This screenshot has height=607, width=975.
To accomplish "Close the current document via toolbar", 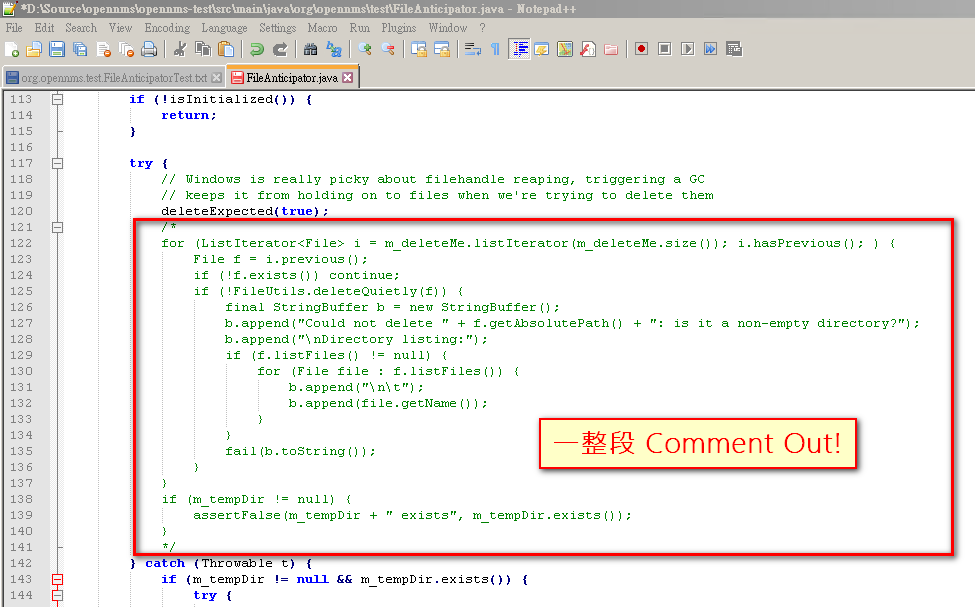I will pyautogui.click(x=103, y=49).
